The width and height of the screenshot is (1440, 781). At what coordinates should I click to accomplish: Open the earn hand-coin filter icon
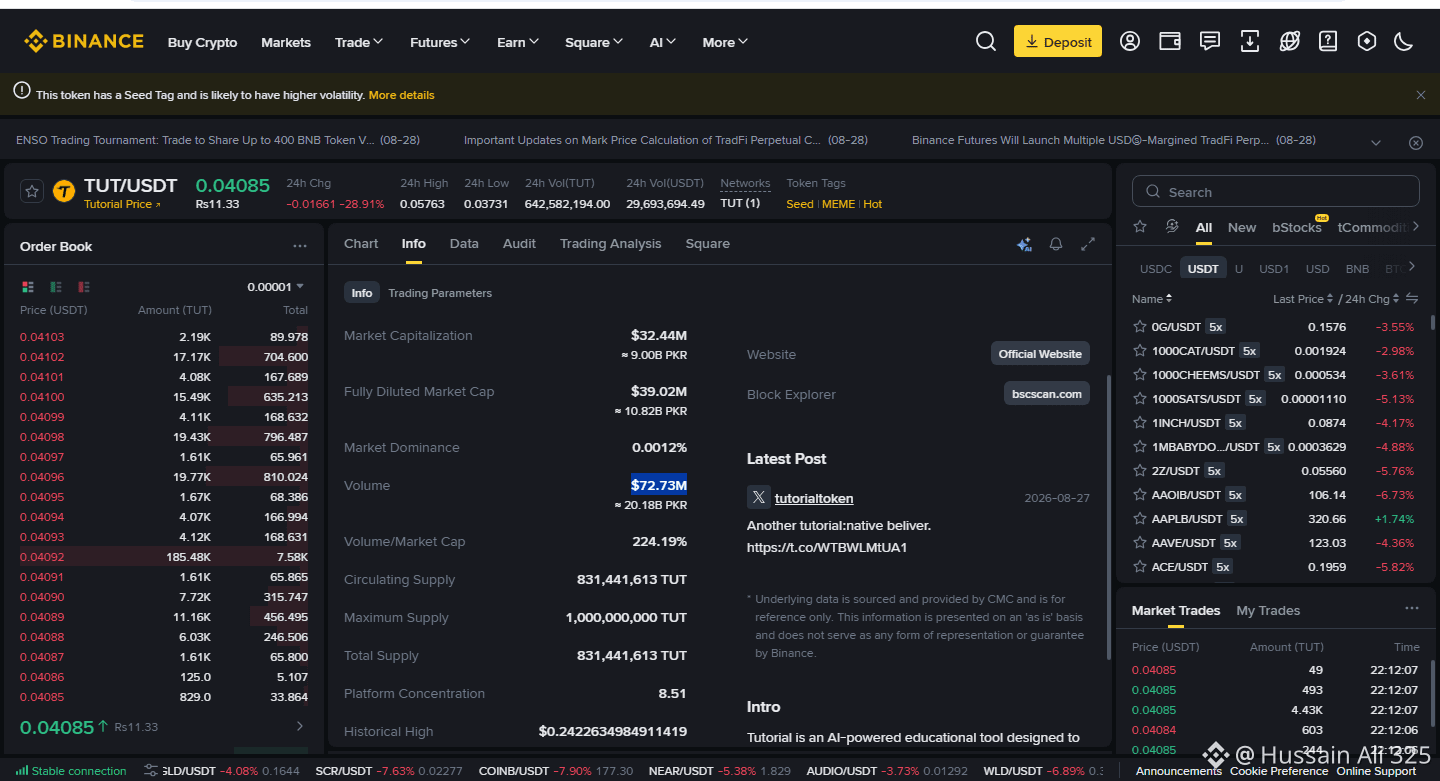[1172, 227]
